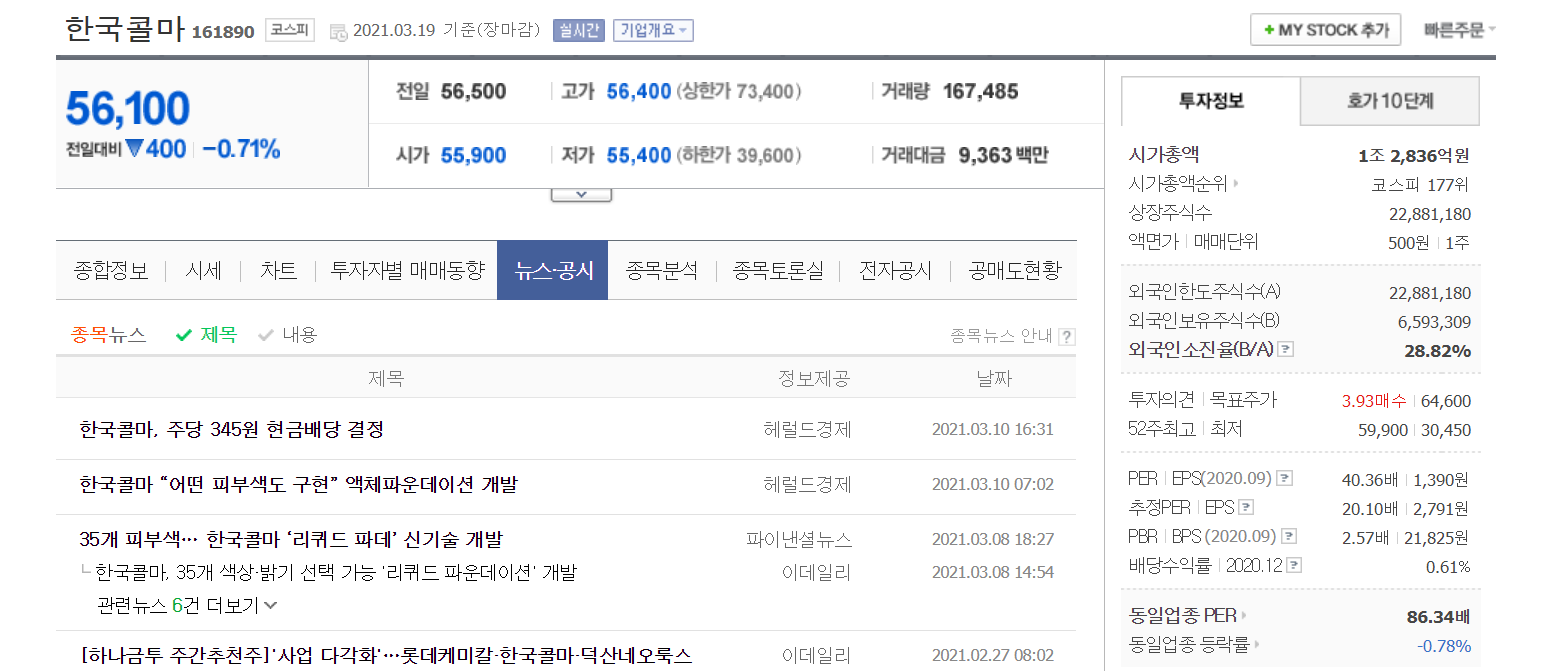This screenshot has height=671, width=1560.
Task: Click help icon next to PER EPS(2020.09)
Action: 1285,479
